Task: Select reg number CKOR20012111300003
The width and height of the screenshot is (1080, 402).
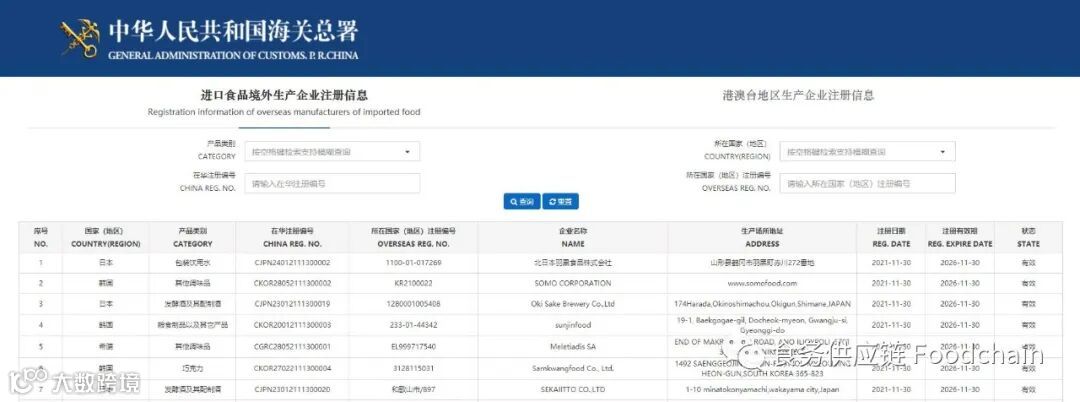Action: click(293, 325)
